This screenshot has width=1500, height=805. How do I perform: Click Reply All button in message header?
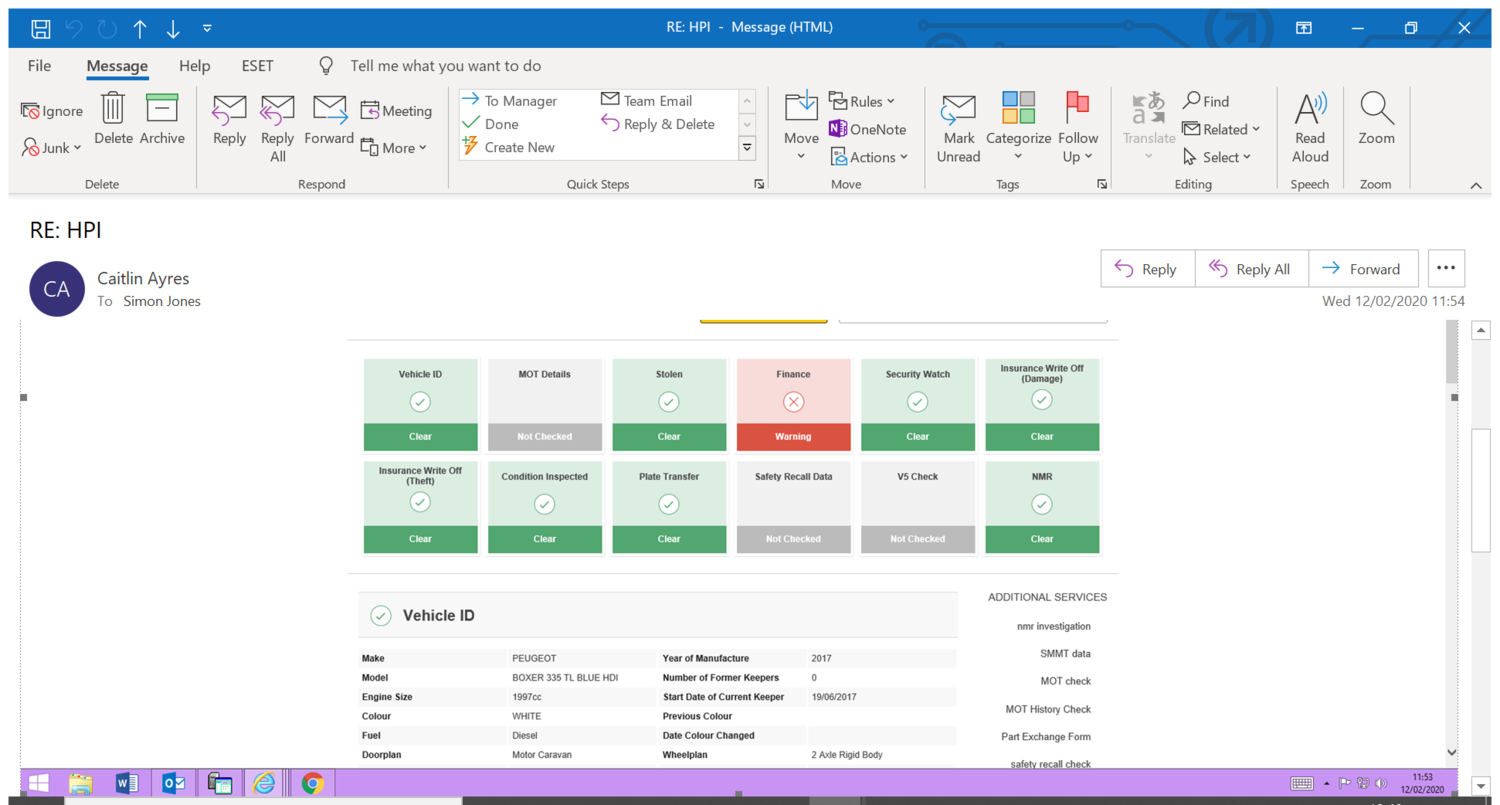(1252, 269)
